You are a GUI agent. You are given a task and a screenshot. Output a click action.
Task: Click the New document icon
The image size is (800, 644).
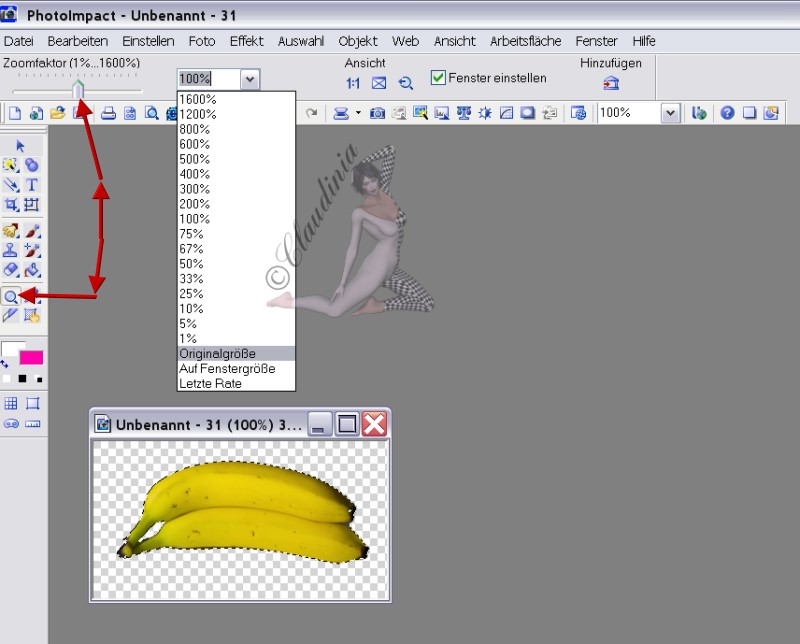tap(15, 113)
